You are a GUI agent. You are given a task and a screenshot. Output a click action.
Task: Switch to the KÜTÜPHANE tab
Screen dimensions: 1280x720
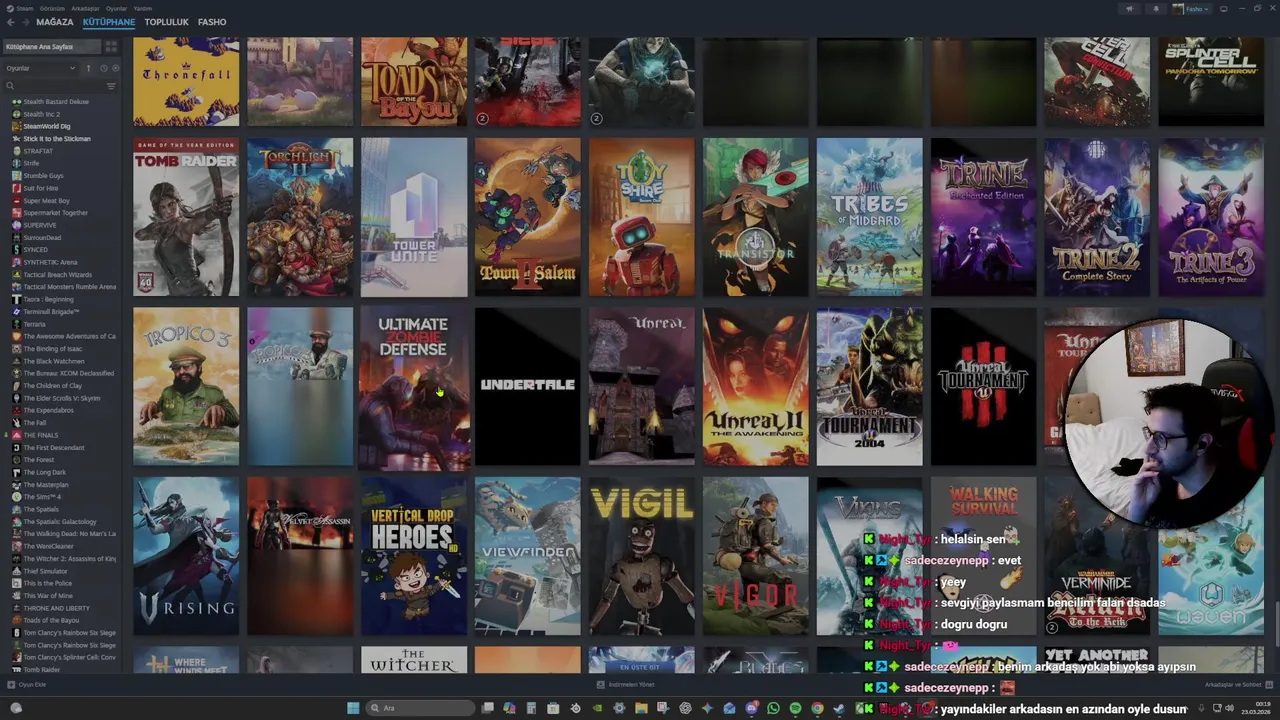point(109,22)
